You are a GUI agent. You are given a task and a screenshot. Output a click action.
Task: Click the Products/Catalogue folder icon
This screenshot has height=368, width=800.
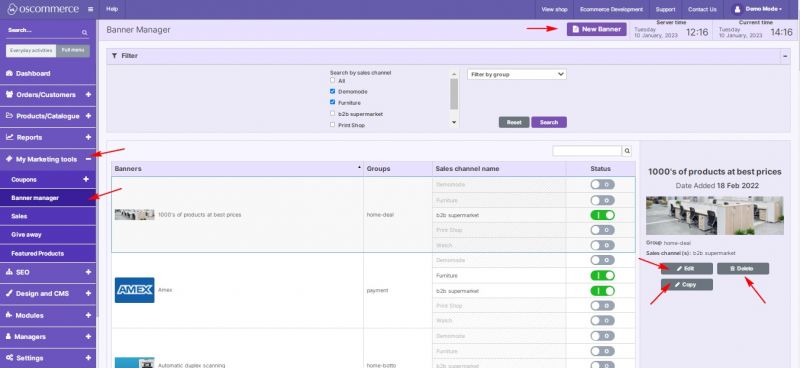tap(9, 116)
